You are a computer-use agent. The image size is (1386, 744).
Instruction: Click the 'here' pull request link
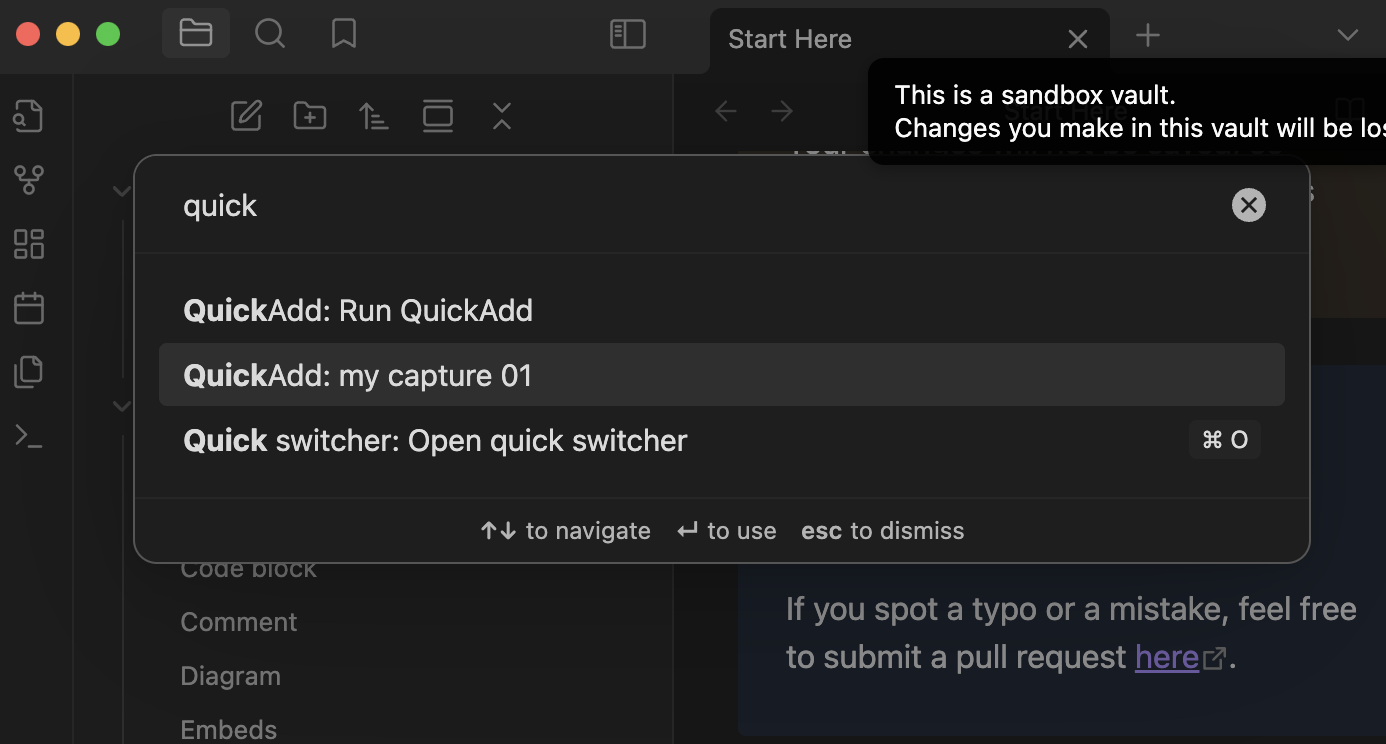point(1166,657)
